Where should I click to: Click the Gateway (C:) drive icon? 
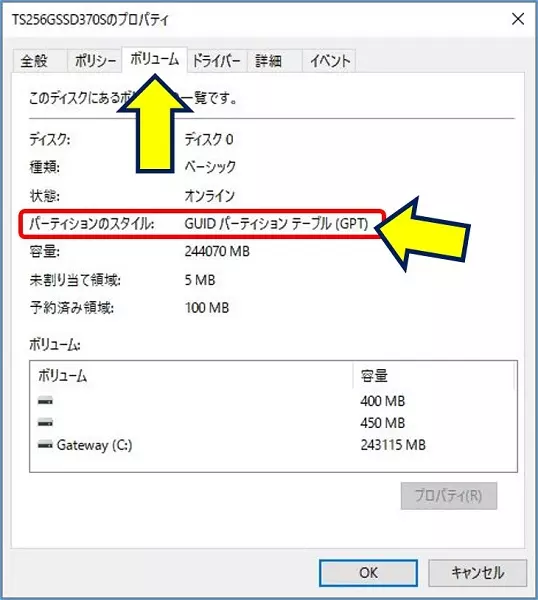(x=45, y=445)
